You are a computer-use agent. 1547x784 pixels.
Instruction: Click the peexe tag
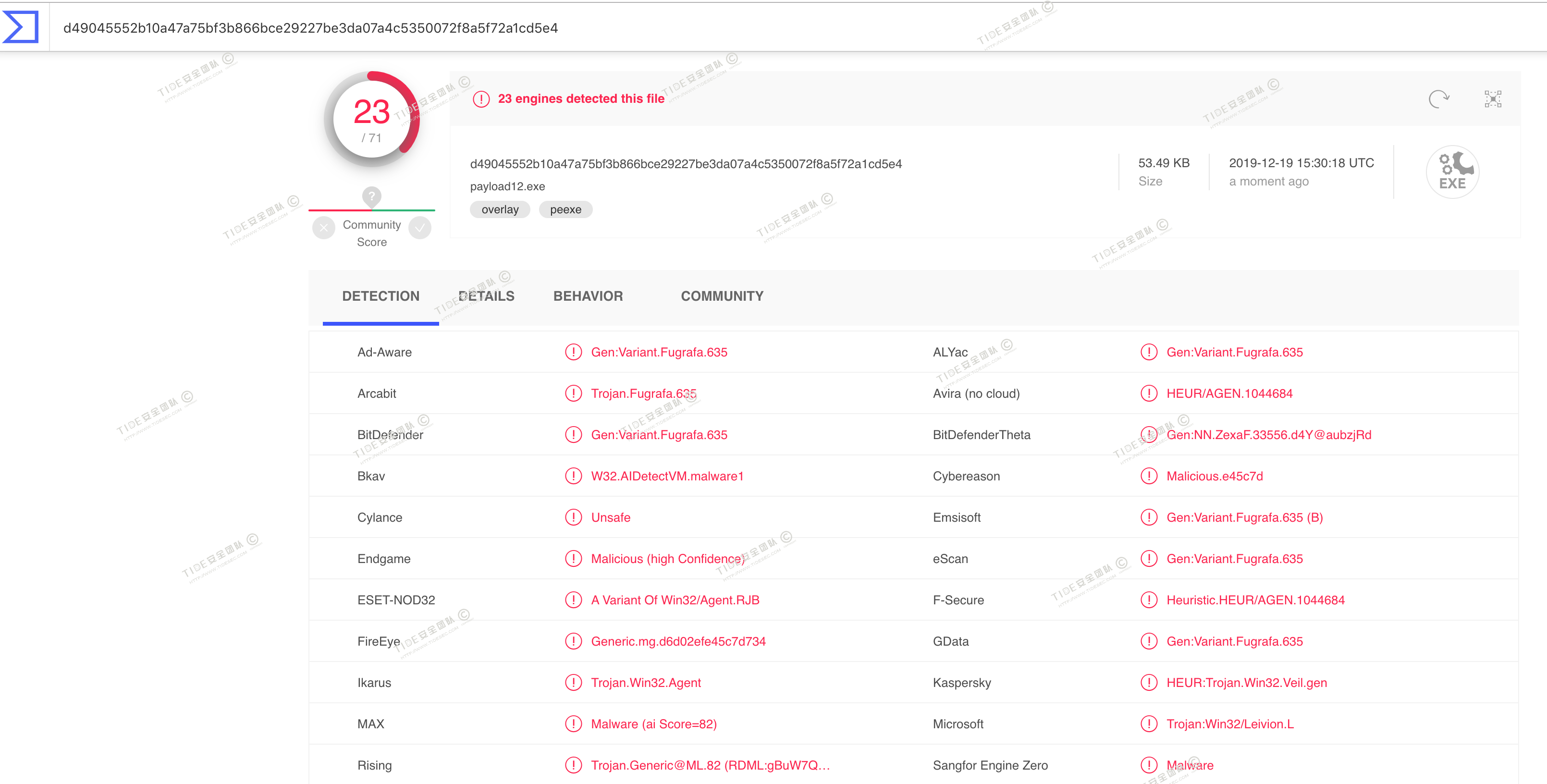565,209
